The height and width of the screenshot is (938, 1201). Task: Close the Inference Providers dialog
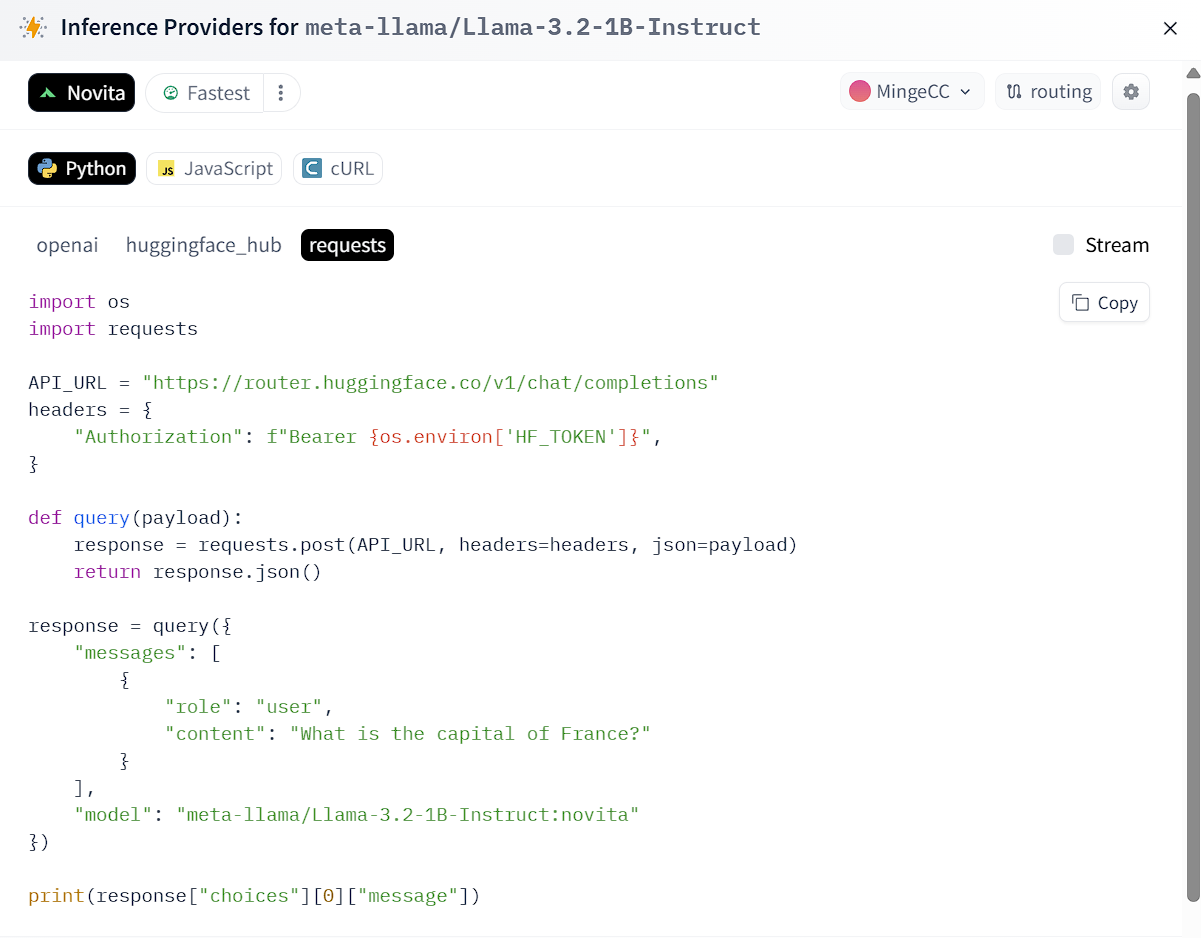[x=1170, y=28]
